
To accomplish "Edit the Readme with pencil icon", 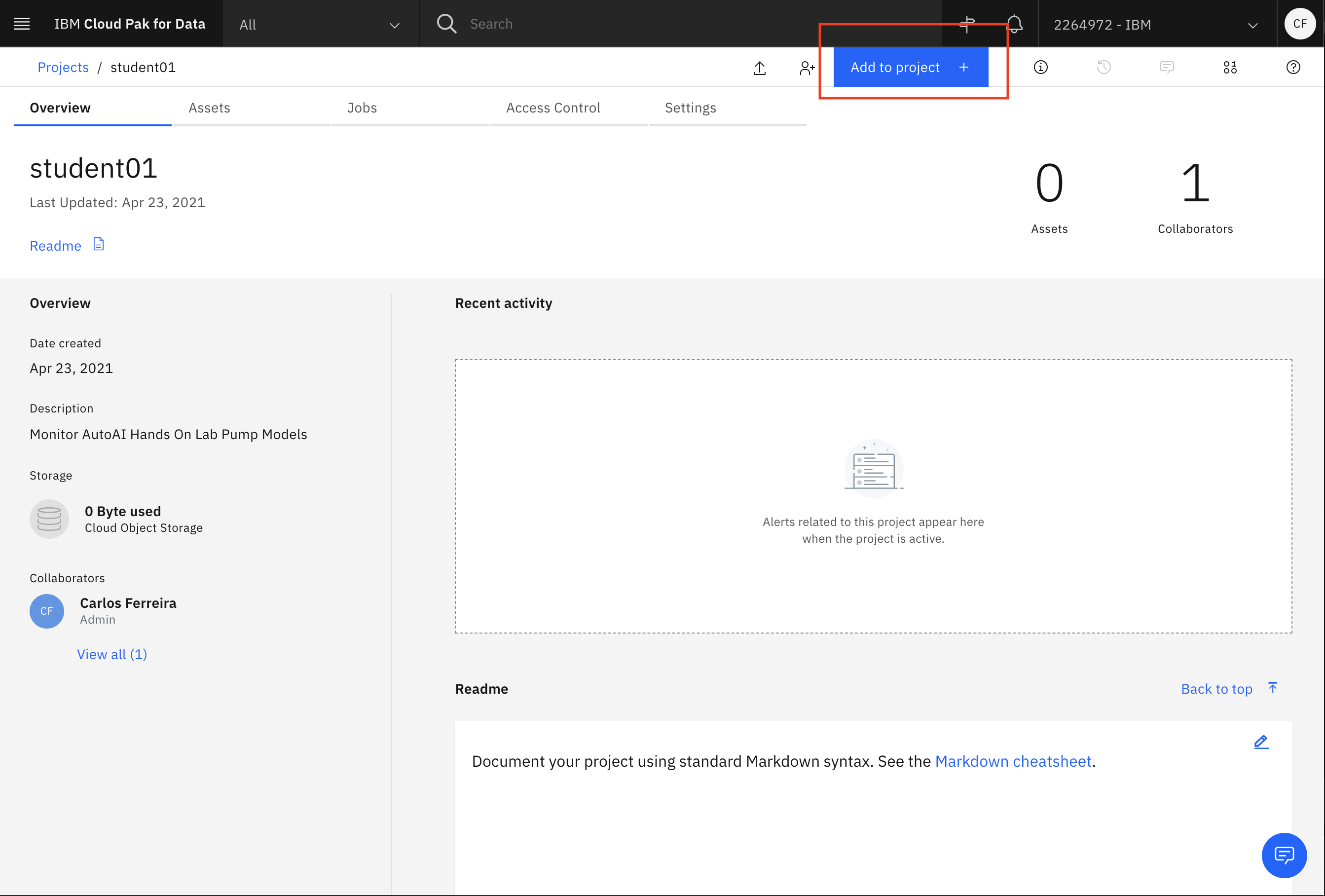I will coord(1261,742).
